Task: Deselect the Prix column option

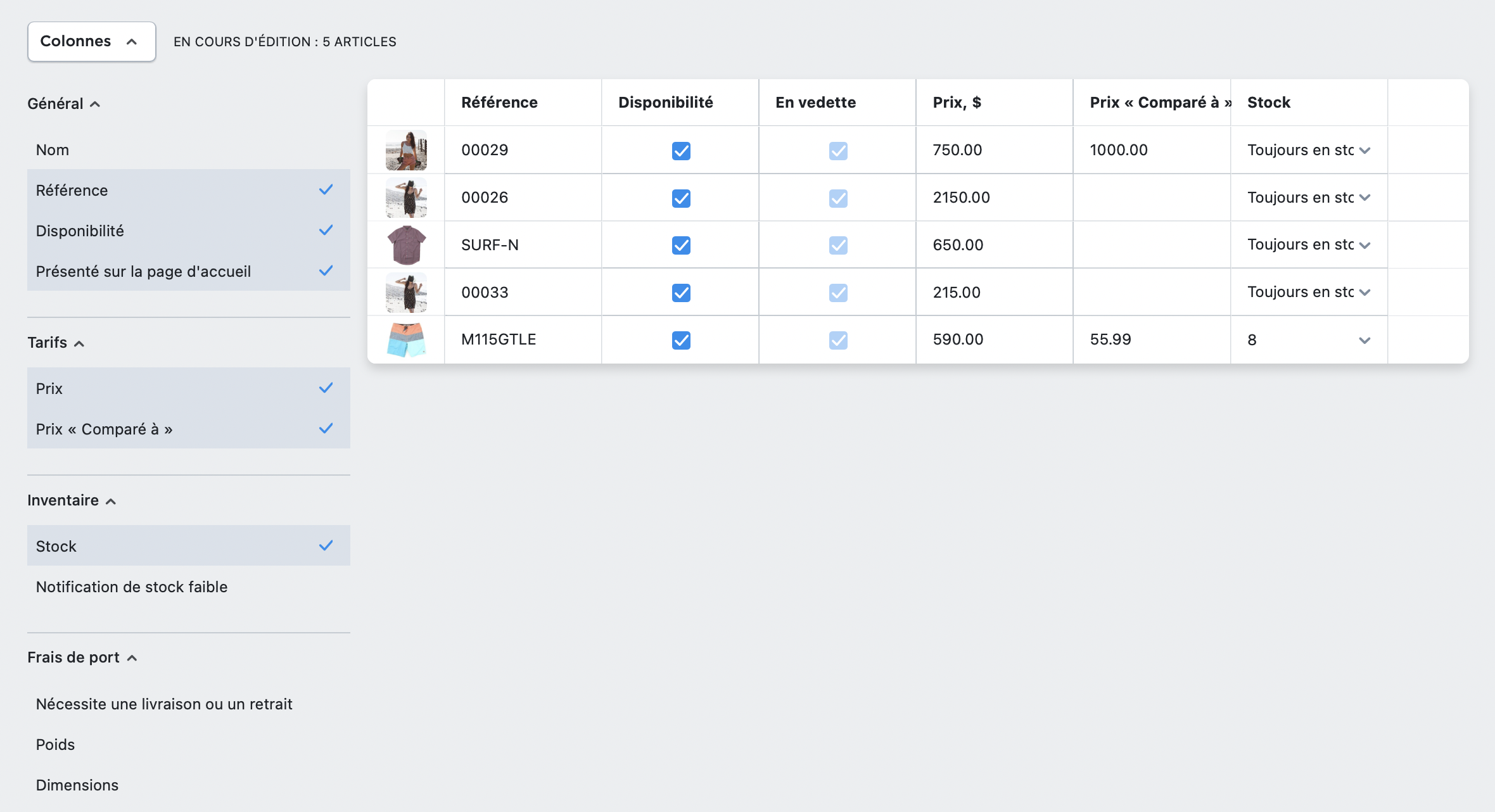Action: click(188, 388)
